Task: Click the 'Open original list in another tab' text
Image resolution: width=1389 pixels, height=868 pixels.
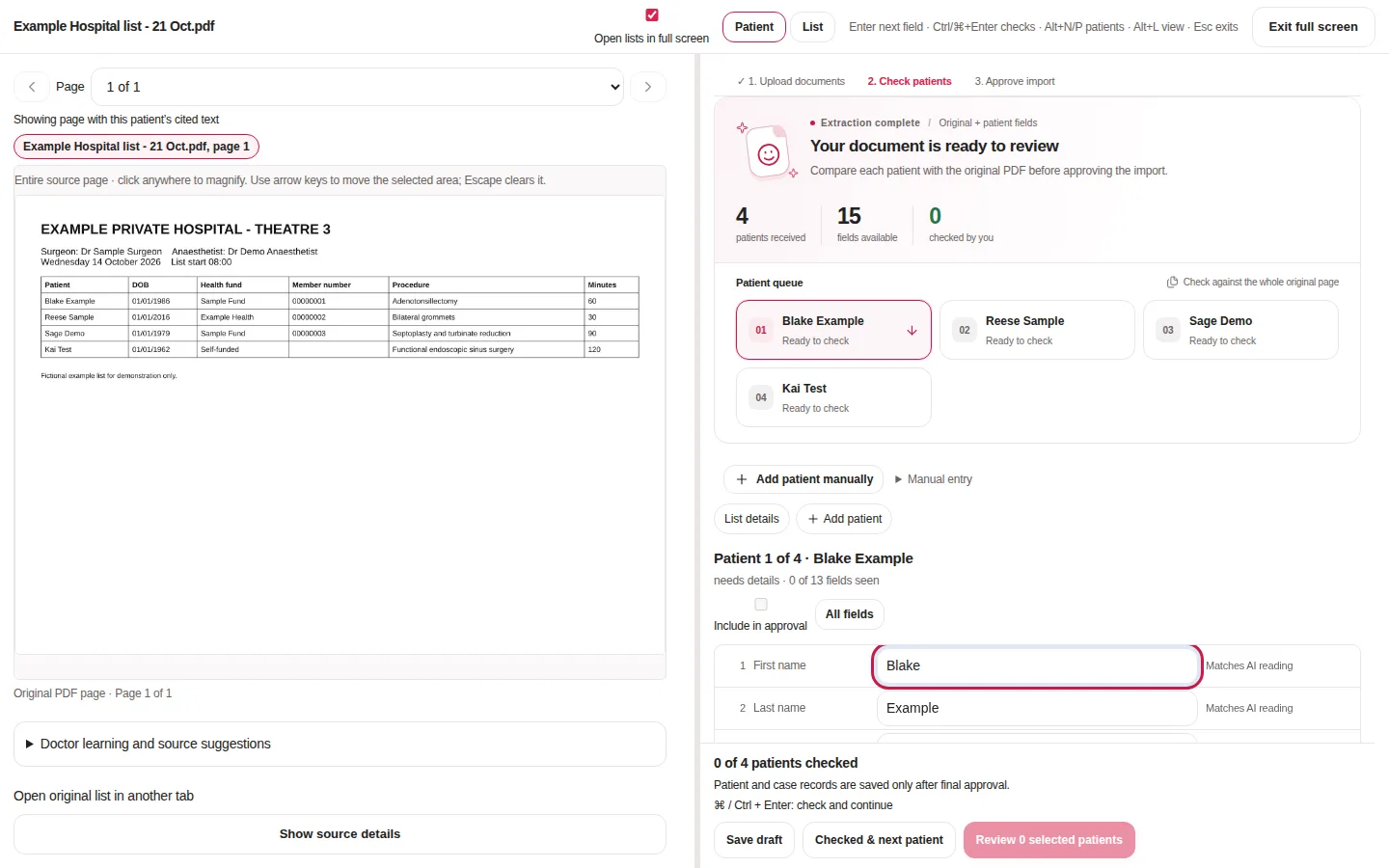Action: coord(103,796)
